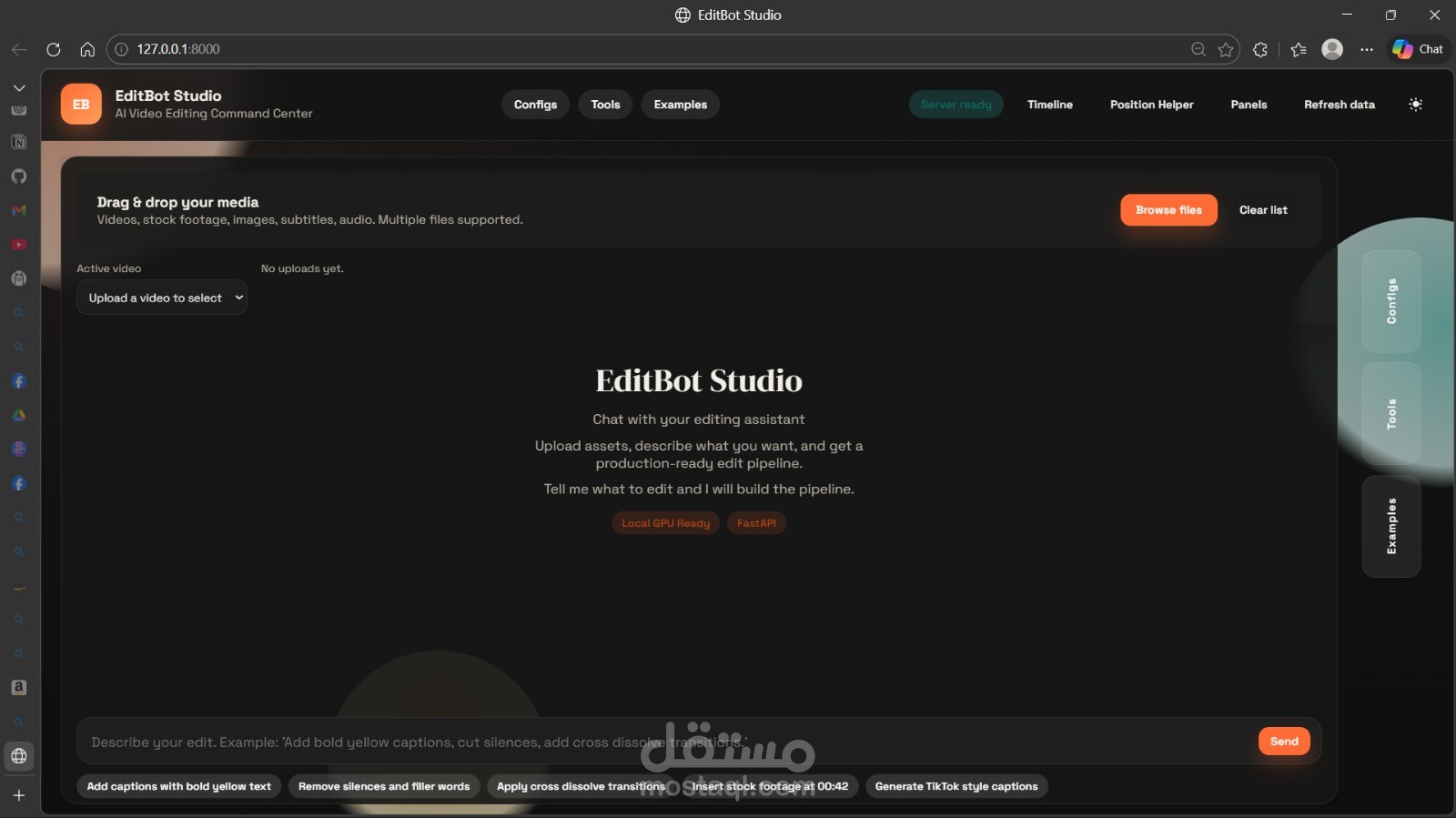This screenshot has width=1456, height=818.
Task: Open the Panels menu item
Action: point(1249,105)
